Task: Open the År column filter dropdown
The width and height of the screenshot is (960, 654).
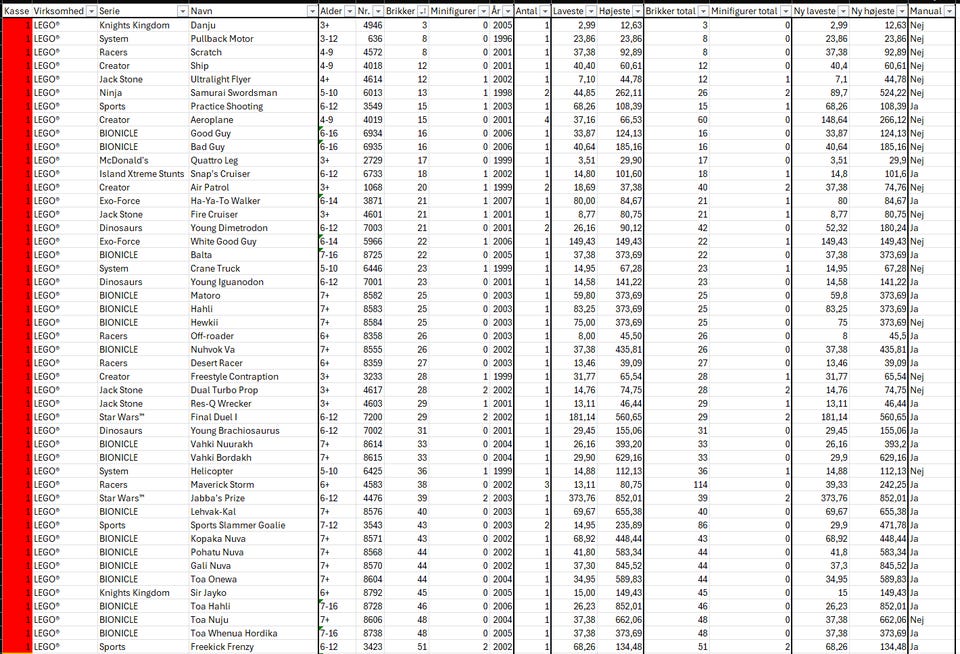Action: click(x=508, y=11)
